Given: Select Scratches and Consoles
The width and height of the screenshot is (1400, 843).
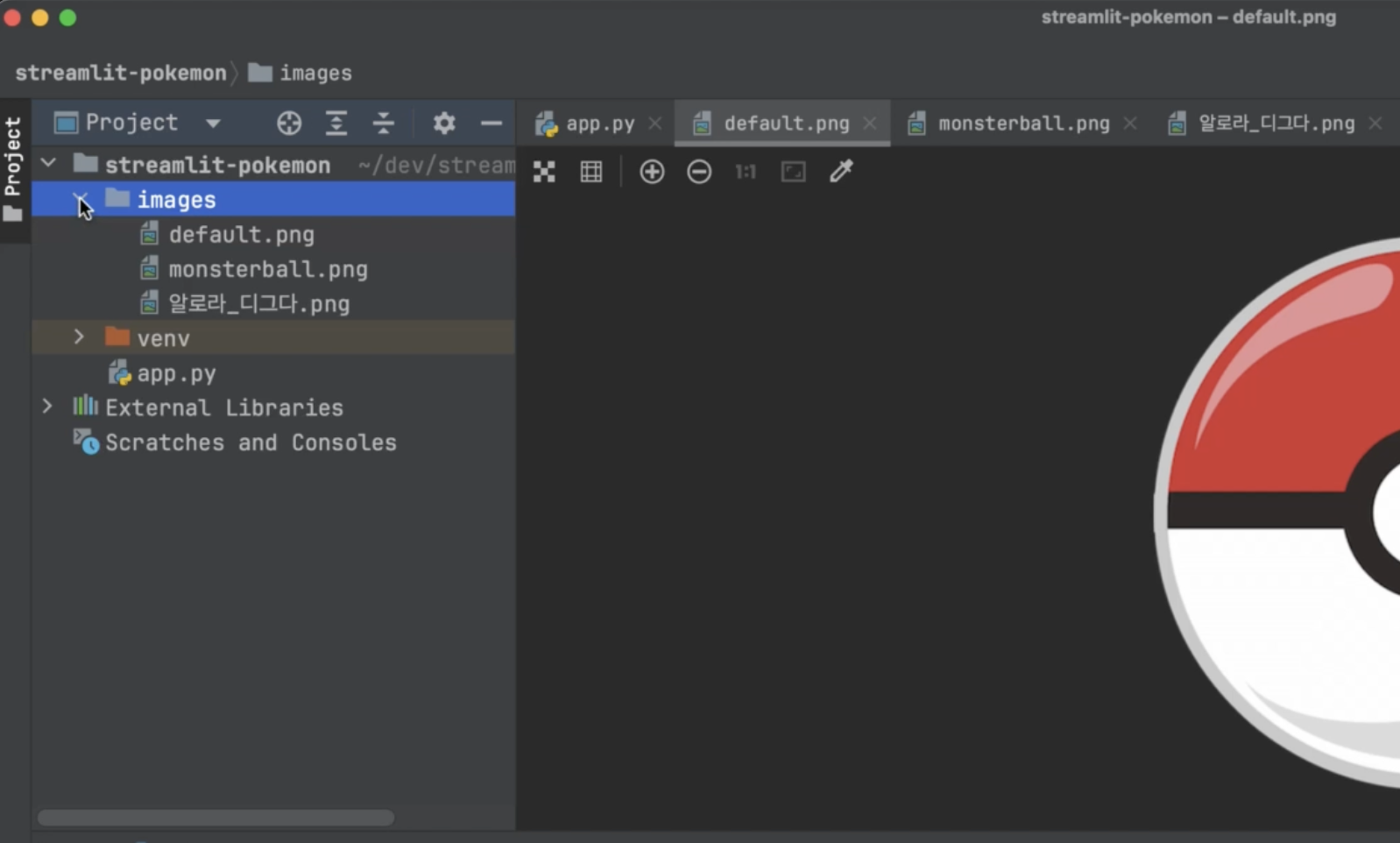Looking at the screenshot, I should (273, 443).
